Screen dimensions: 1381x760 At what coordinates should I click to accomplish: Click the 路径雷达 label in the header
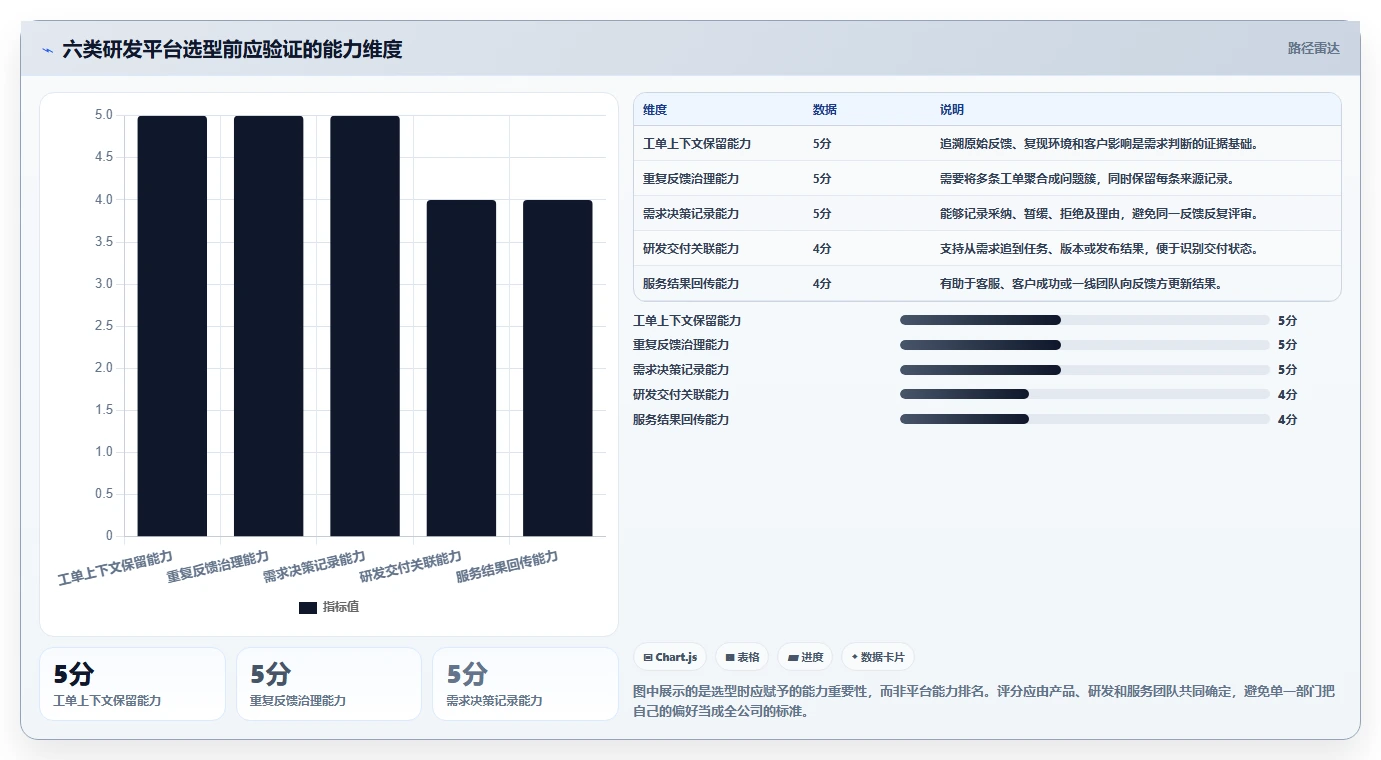tap(1313, 48)
